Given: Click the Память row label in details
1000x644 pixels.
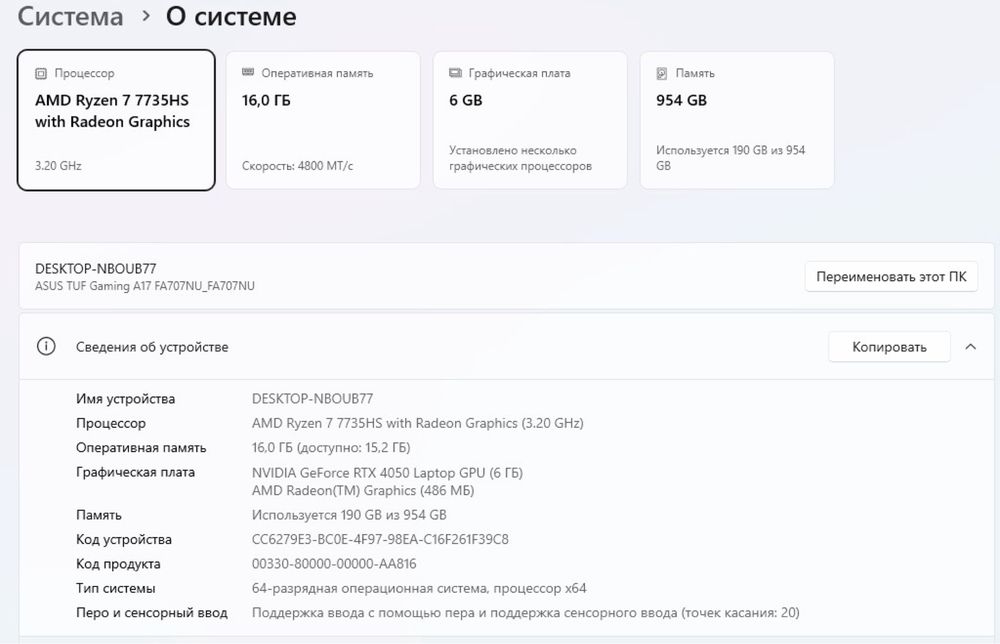Looking at the screenshot, I should [x=99, y=515].
